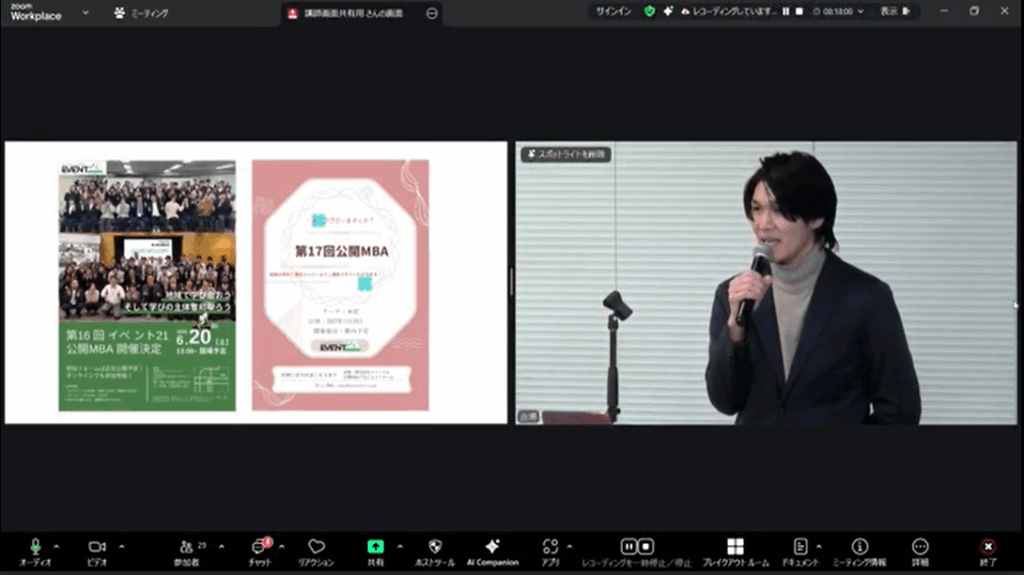Toggle the camera using the ビデオ button

tap(97, 547)
